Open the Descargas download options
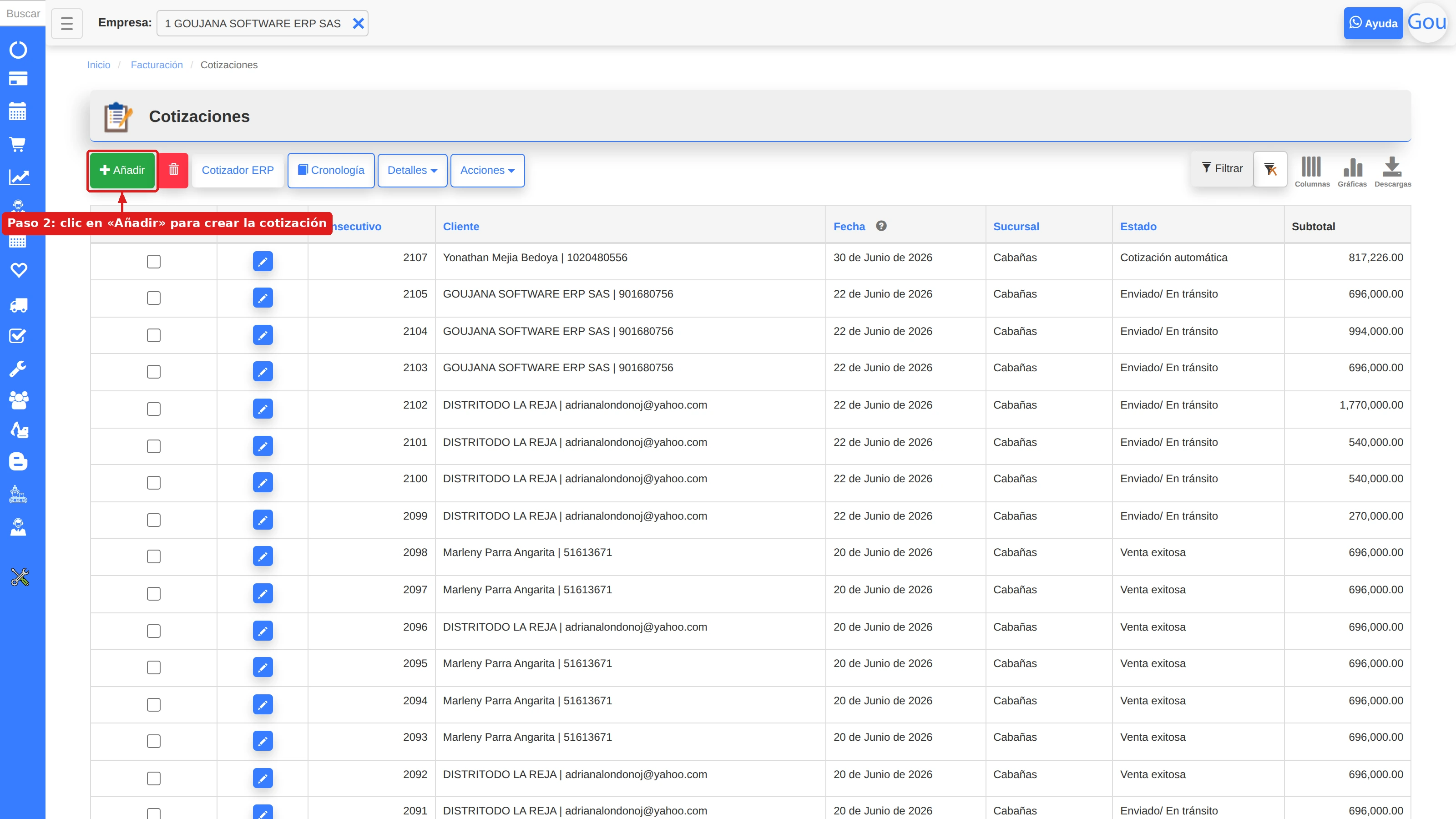 pyautogui.click(x=1392, y=172)
